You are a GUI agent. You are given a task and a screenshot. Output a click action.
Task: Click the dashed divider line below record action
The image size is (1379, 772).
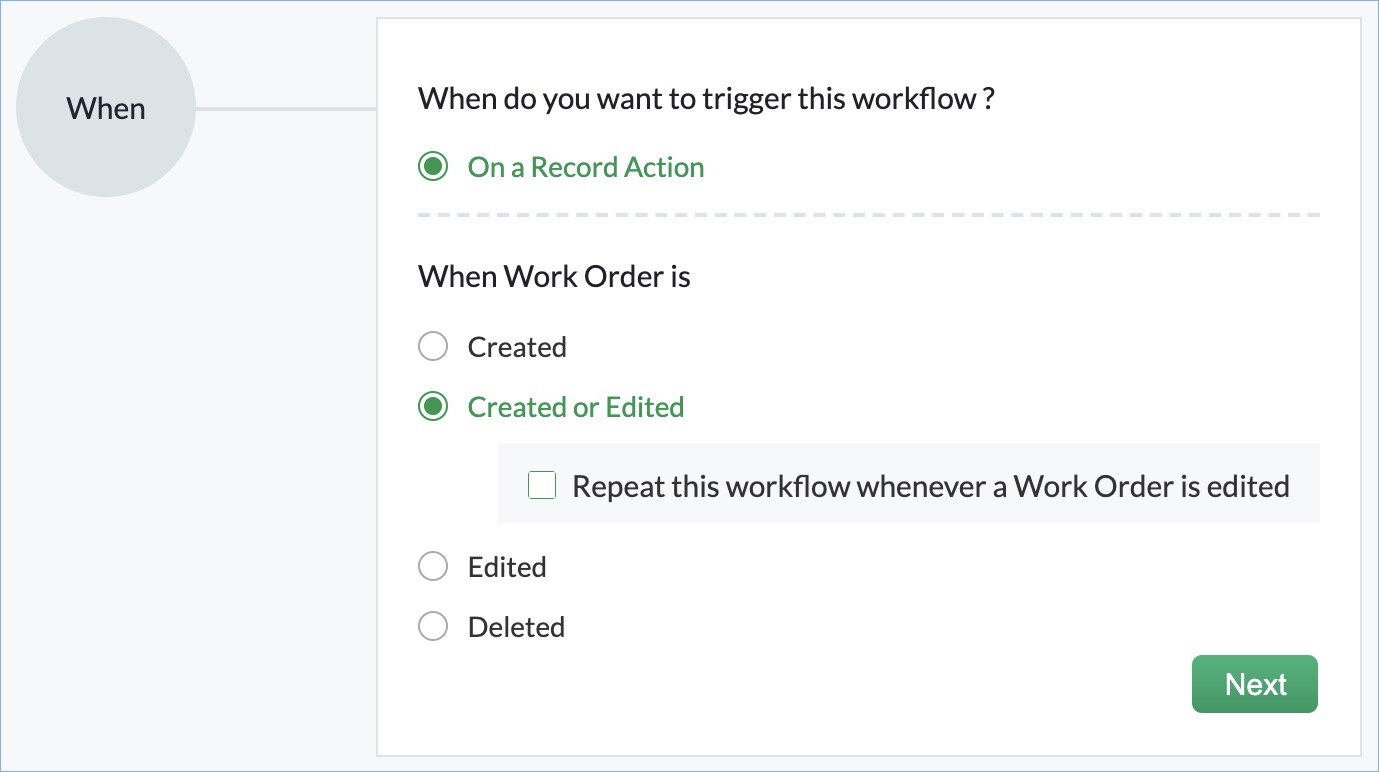coord(868,215)
